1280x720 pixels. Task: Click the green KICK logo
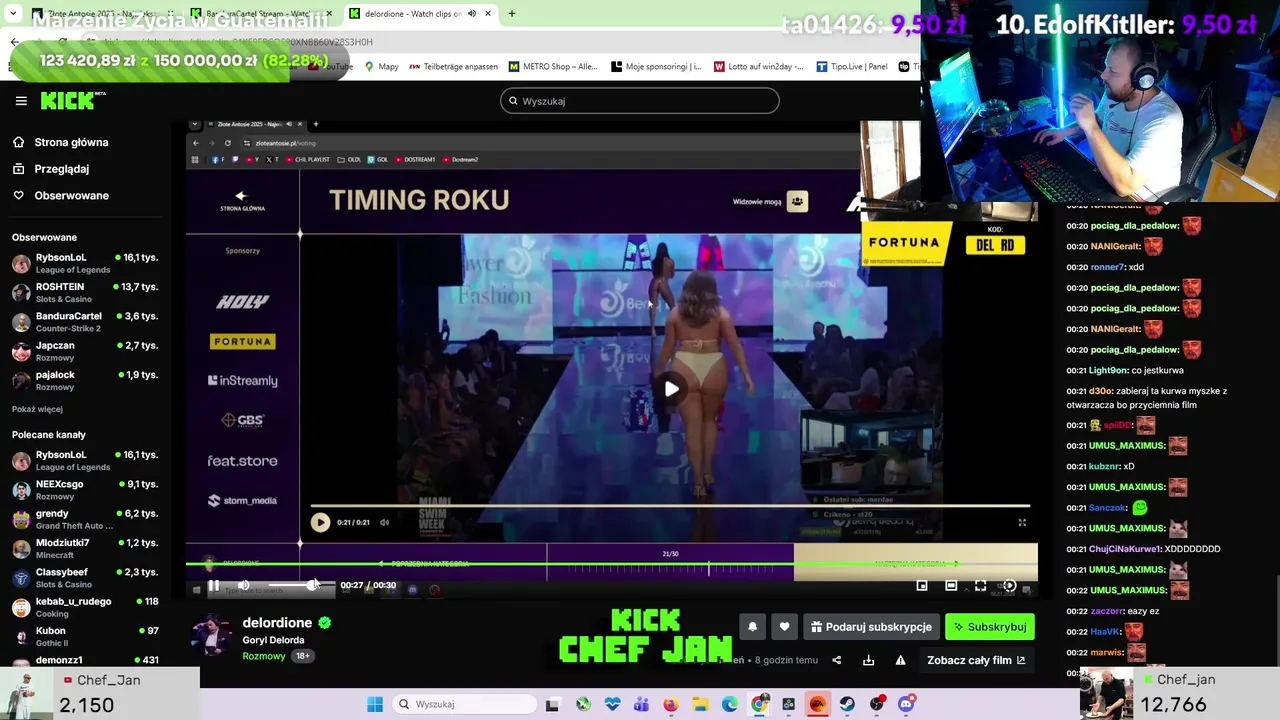pyautogui.click(x=72, y=100)
